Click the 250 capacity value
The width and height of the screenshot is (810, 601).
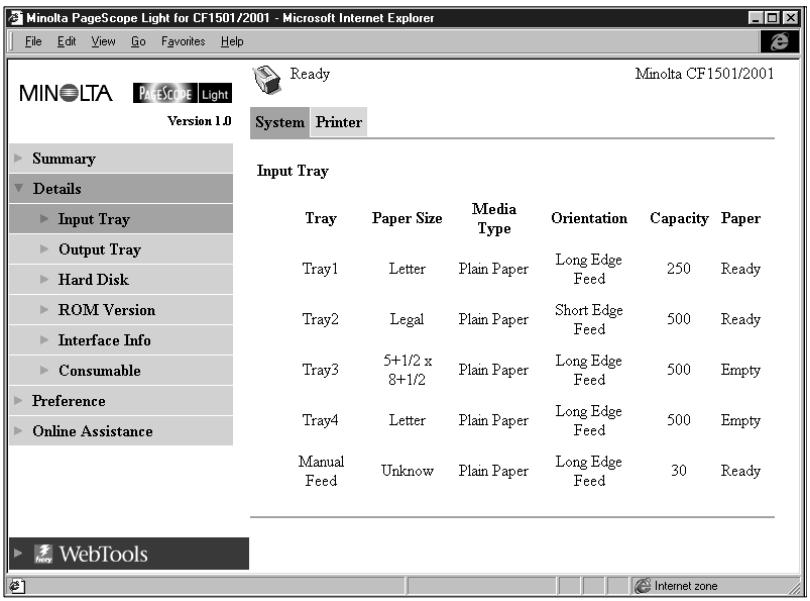click(679, 269)
